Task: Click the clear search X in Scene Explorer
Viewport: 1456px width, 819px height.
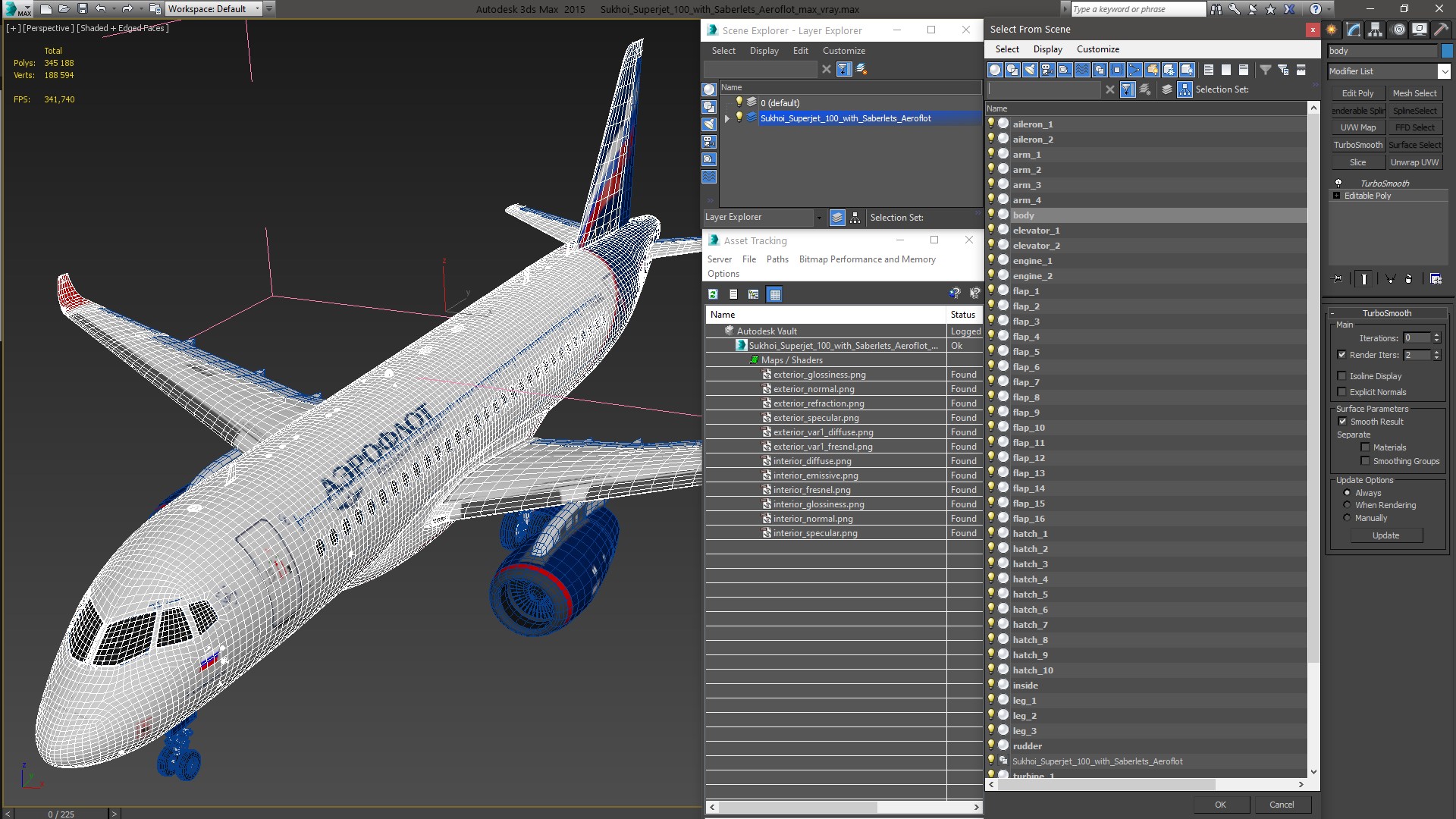Action: tap(826, 69)
